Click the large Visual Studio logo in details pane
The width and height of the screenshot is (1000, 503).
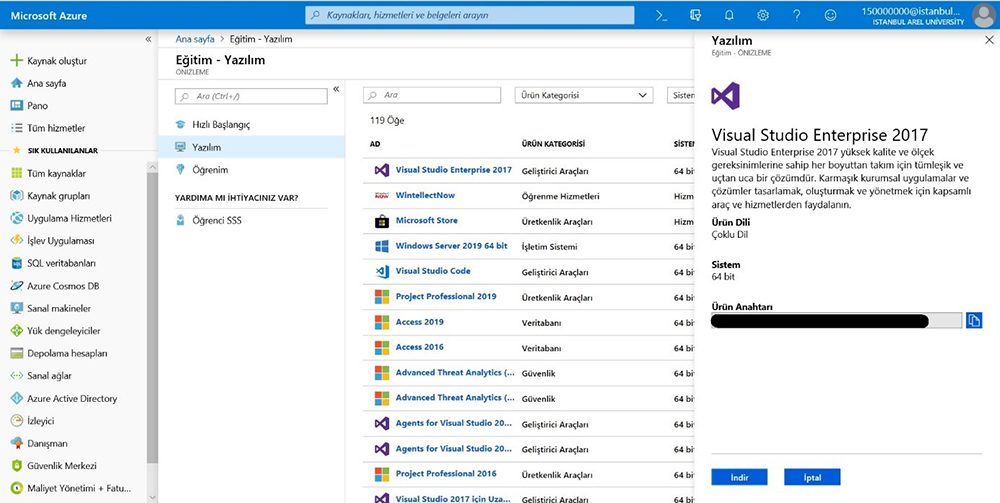tap(726, 96)
